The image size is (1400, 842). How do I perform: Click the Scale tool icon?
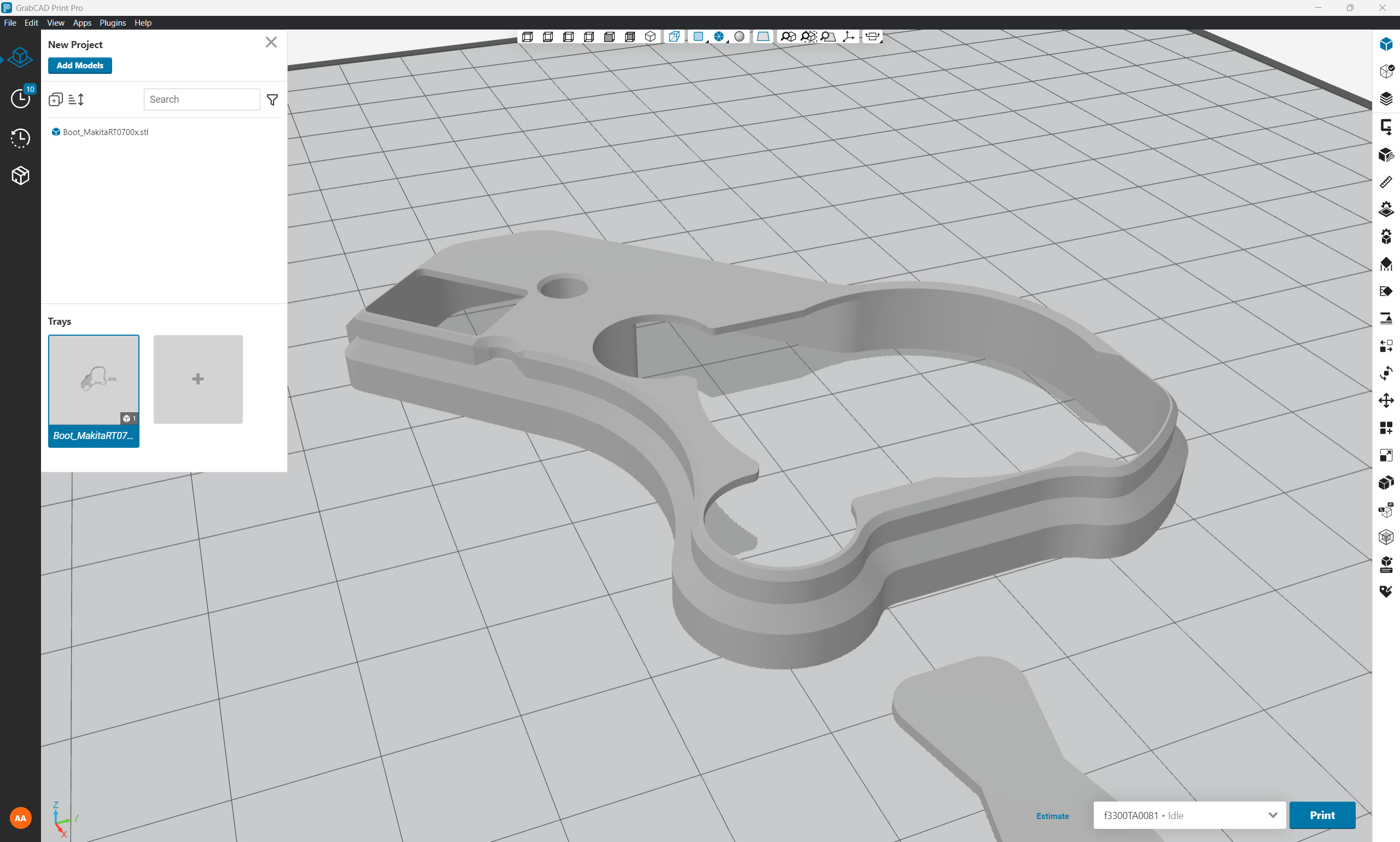1386,455
